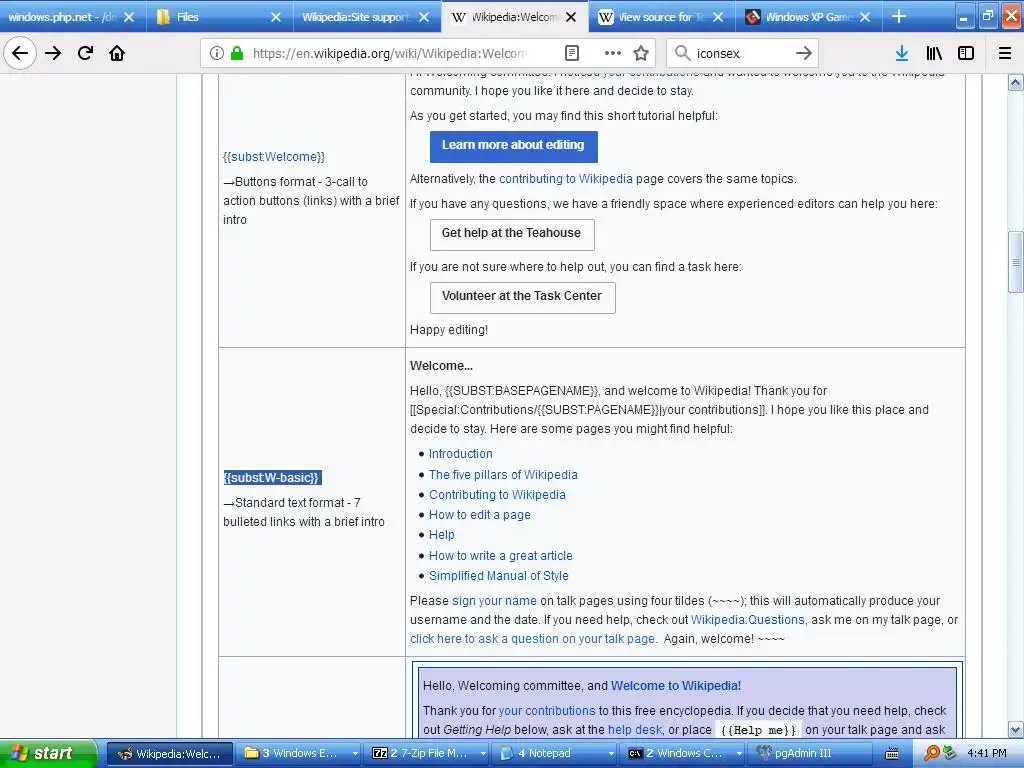Switch to pgAdmin III taskbar window

(x=812, y=754)
